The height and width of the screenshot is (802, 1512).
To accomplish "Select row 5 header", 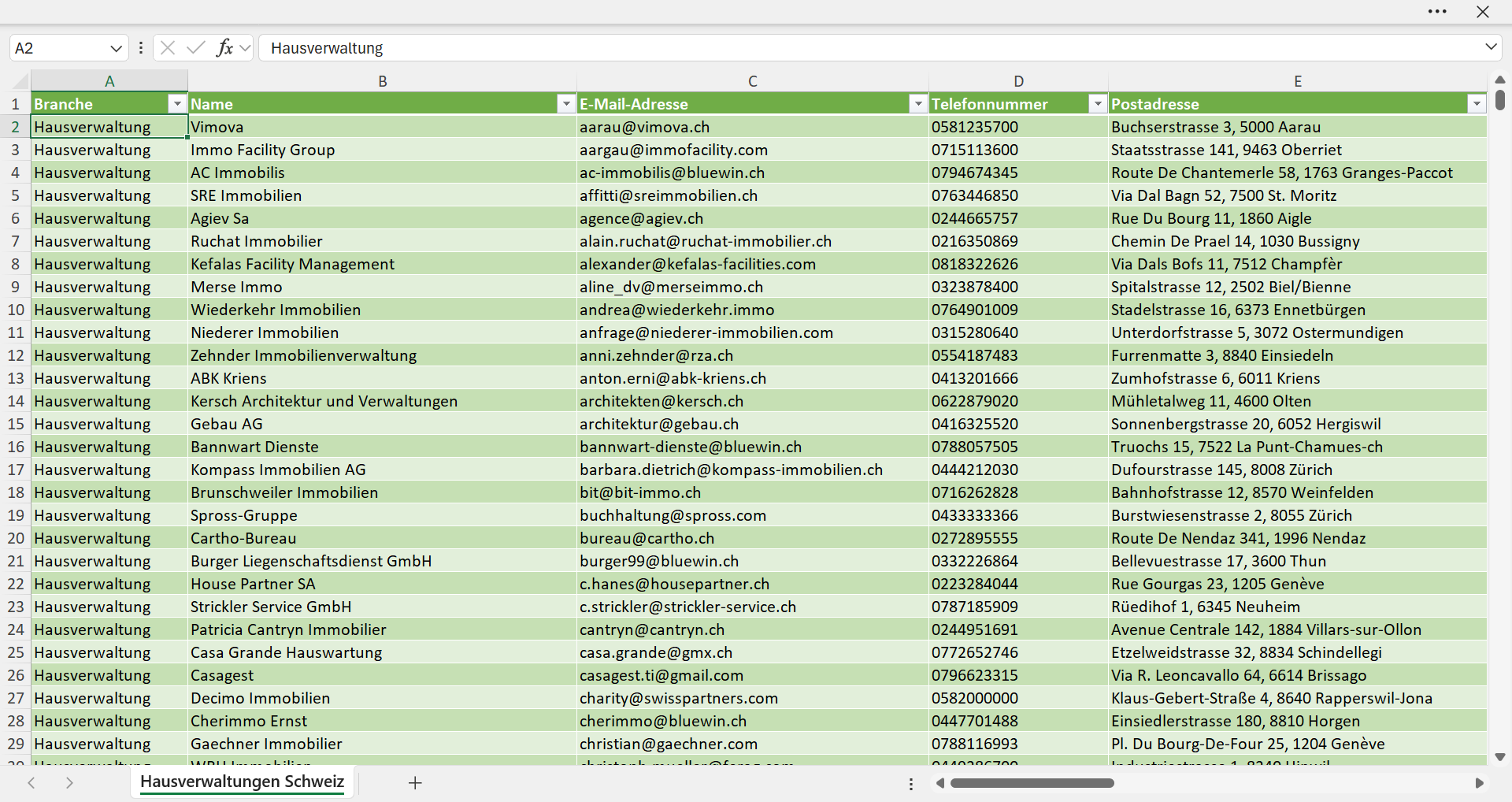I will coord(15,195).
